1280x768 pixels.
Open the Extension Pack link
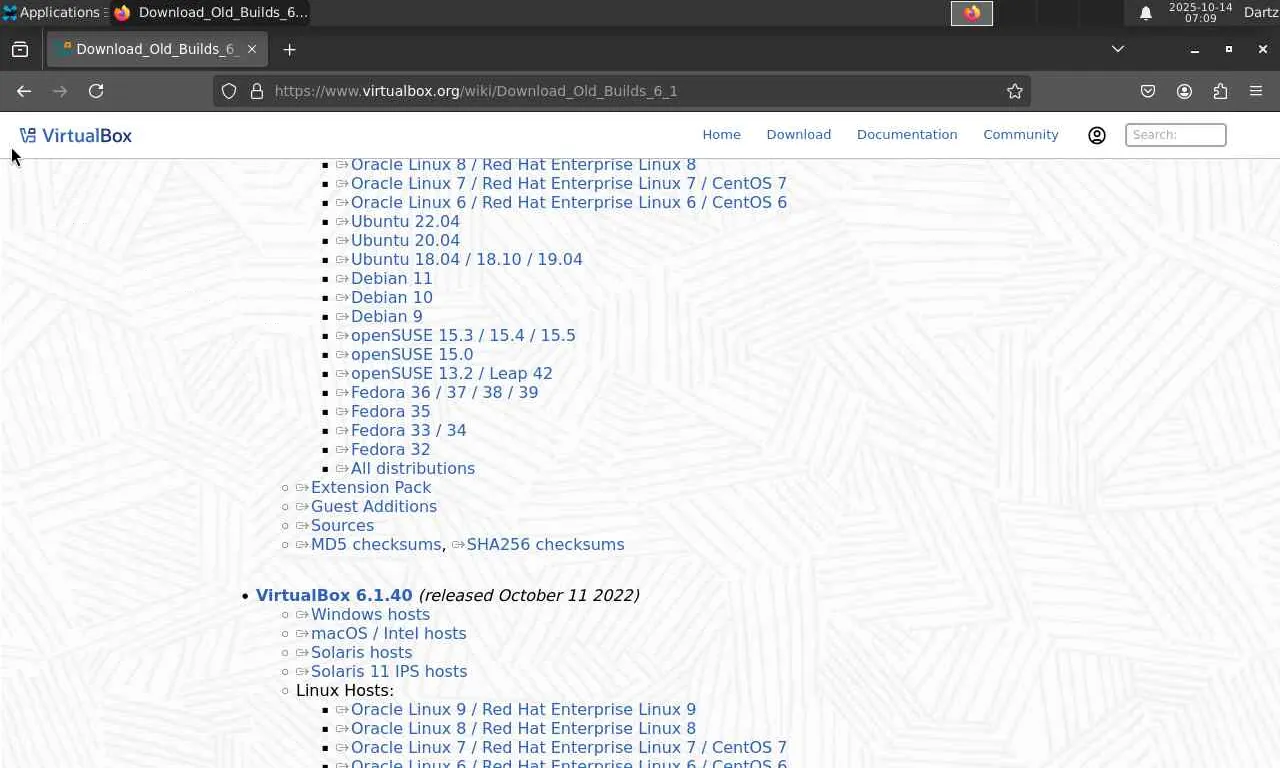tap(371, 488)
